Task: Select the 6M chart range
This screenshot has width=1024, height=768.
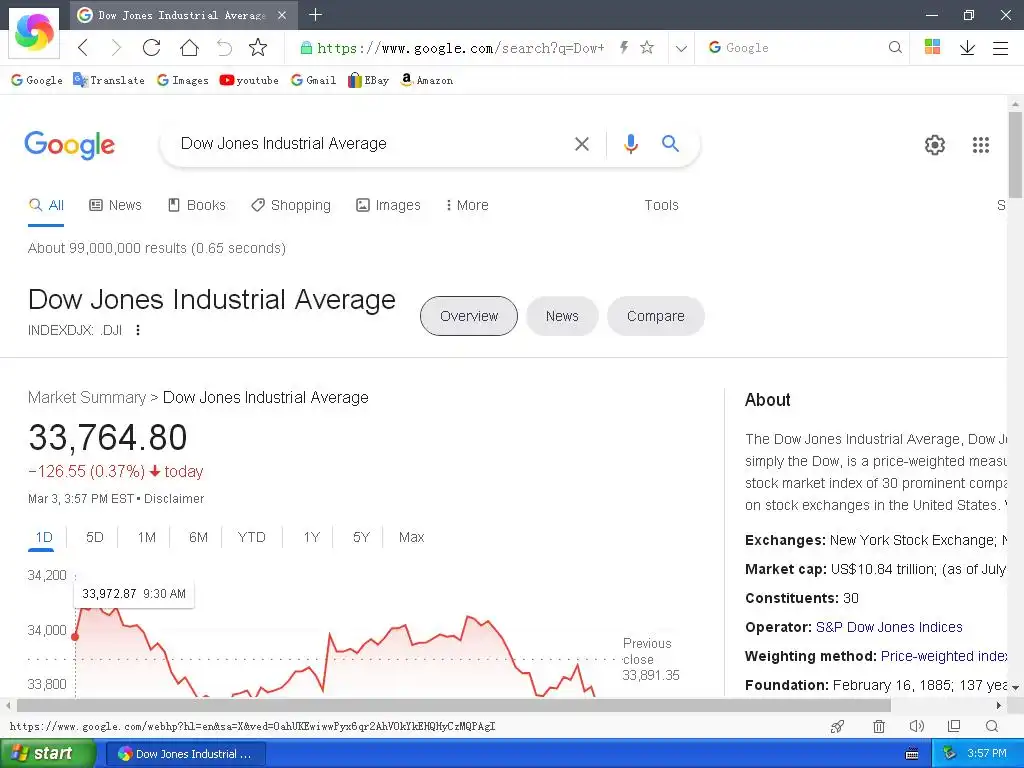Action: [198, 537]
